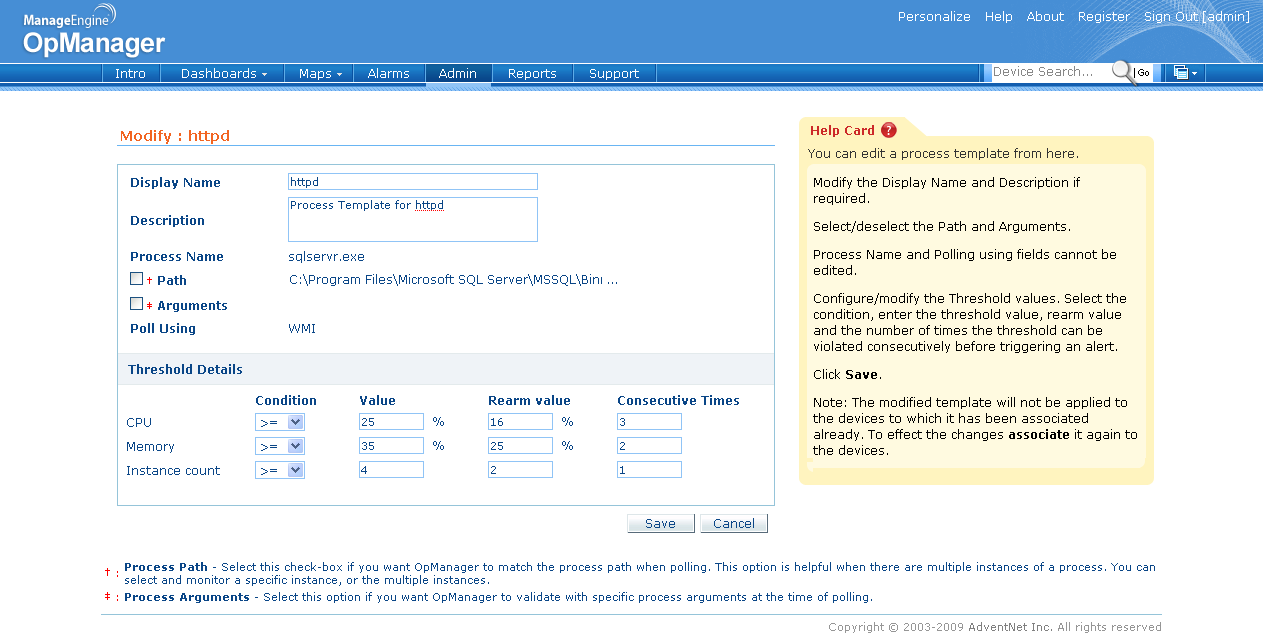This screenshot has width=1263, height=634.
Task: Select the Admin tab
Action: (458, 74)
